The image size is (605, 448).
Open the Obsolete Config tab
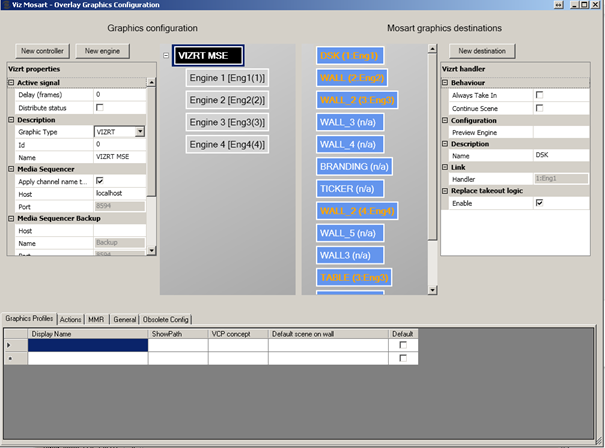pyautogui.click(x=166, y=319)
